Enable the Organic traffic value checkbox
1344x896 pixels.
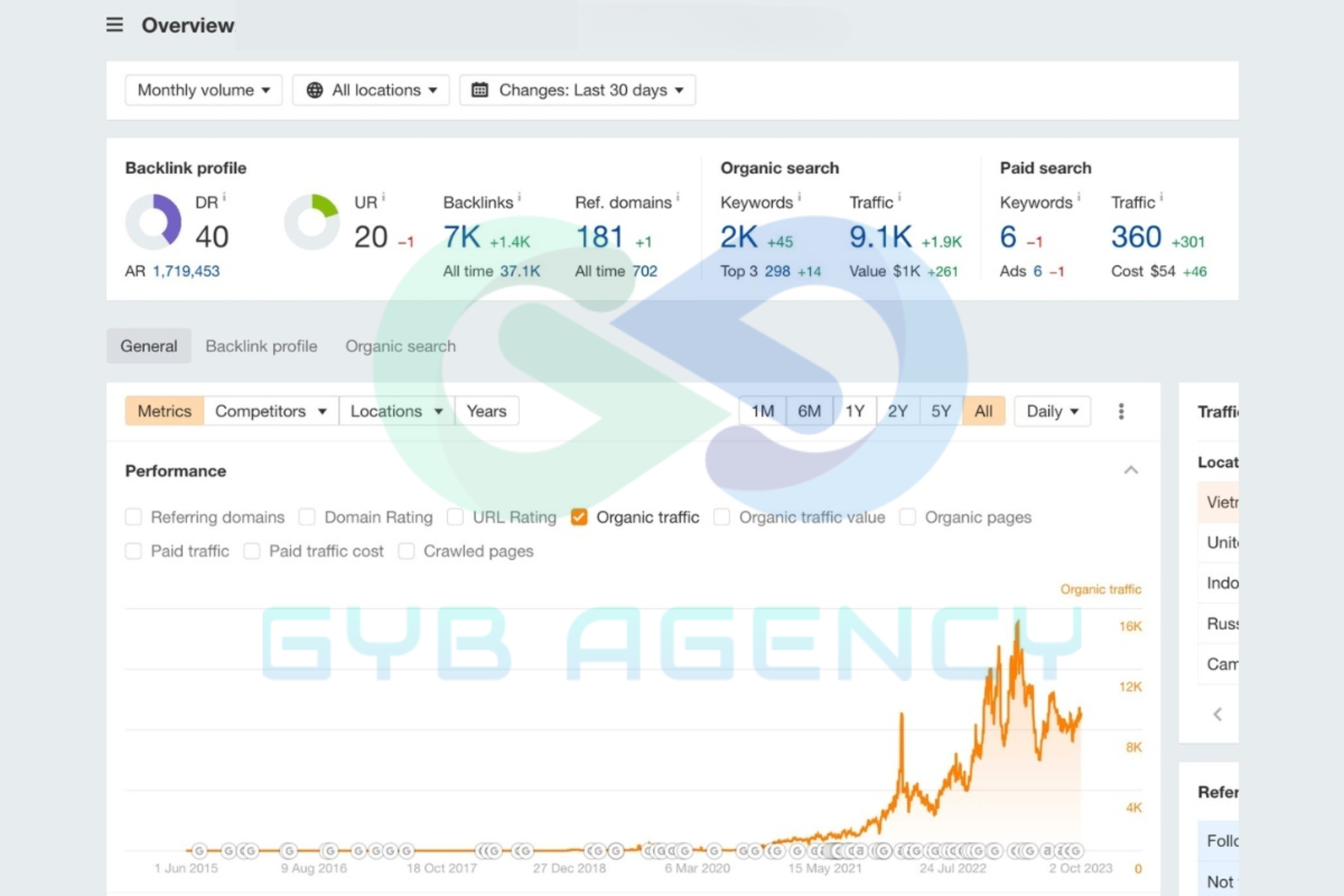[x=722, y=517]
